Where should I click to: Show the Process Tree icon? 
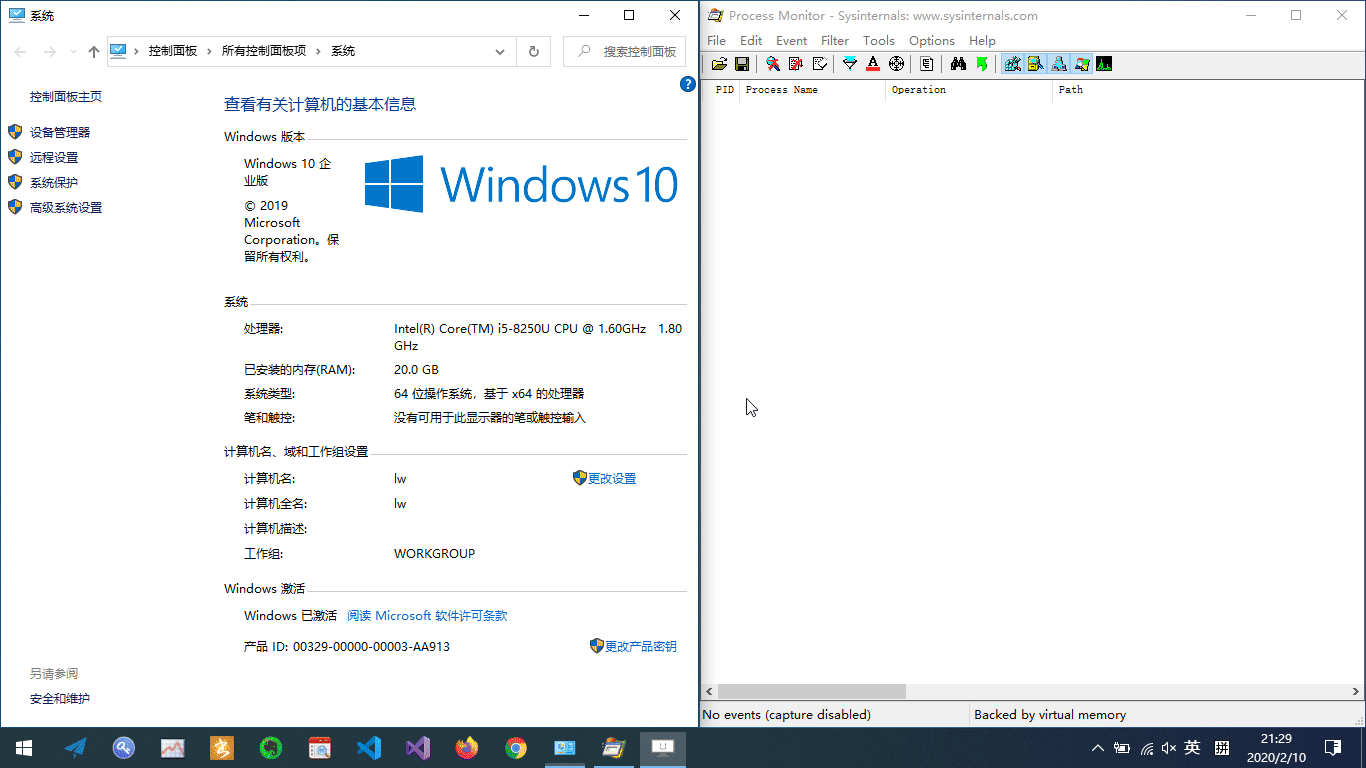[927, 64]
